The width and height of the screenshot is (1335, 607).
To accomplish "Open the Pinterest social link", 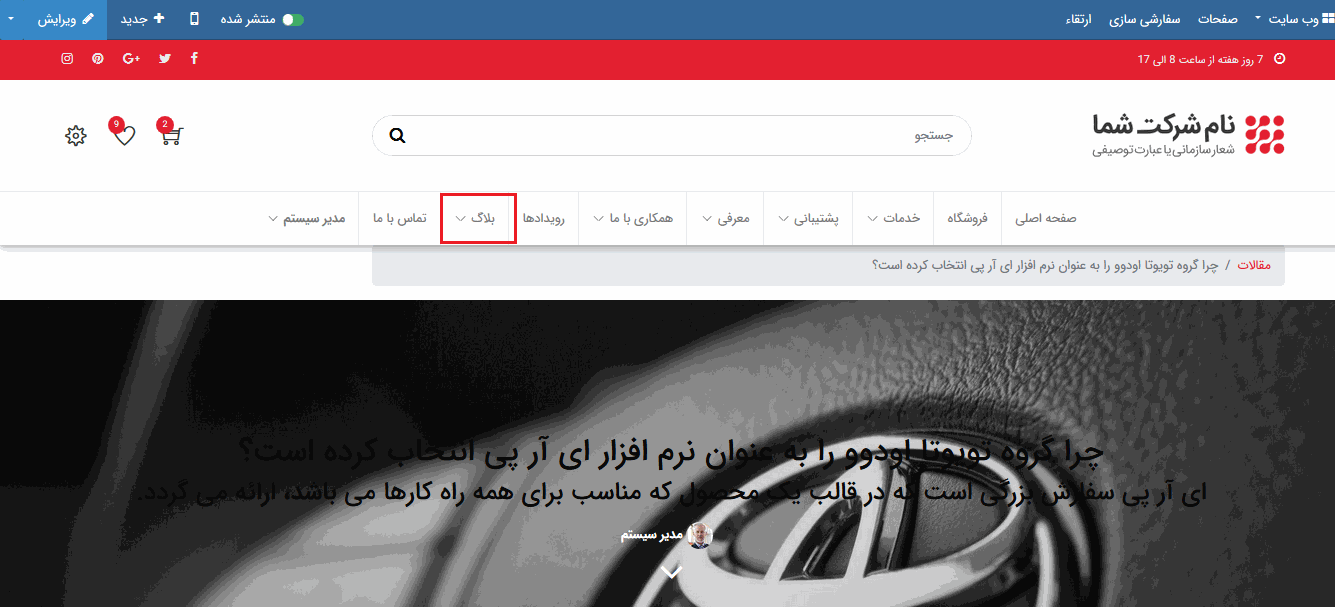I will coord(98,58).
